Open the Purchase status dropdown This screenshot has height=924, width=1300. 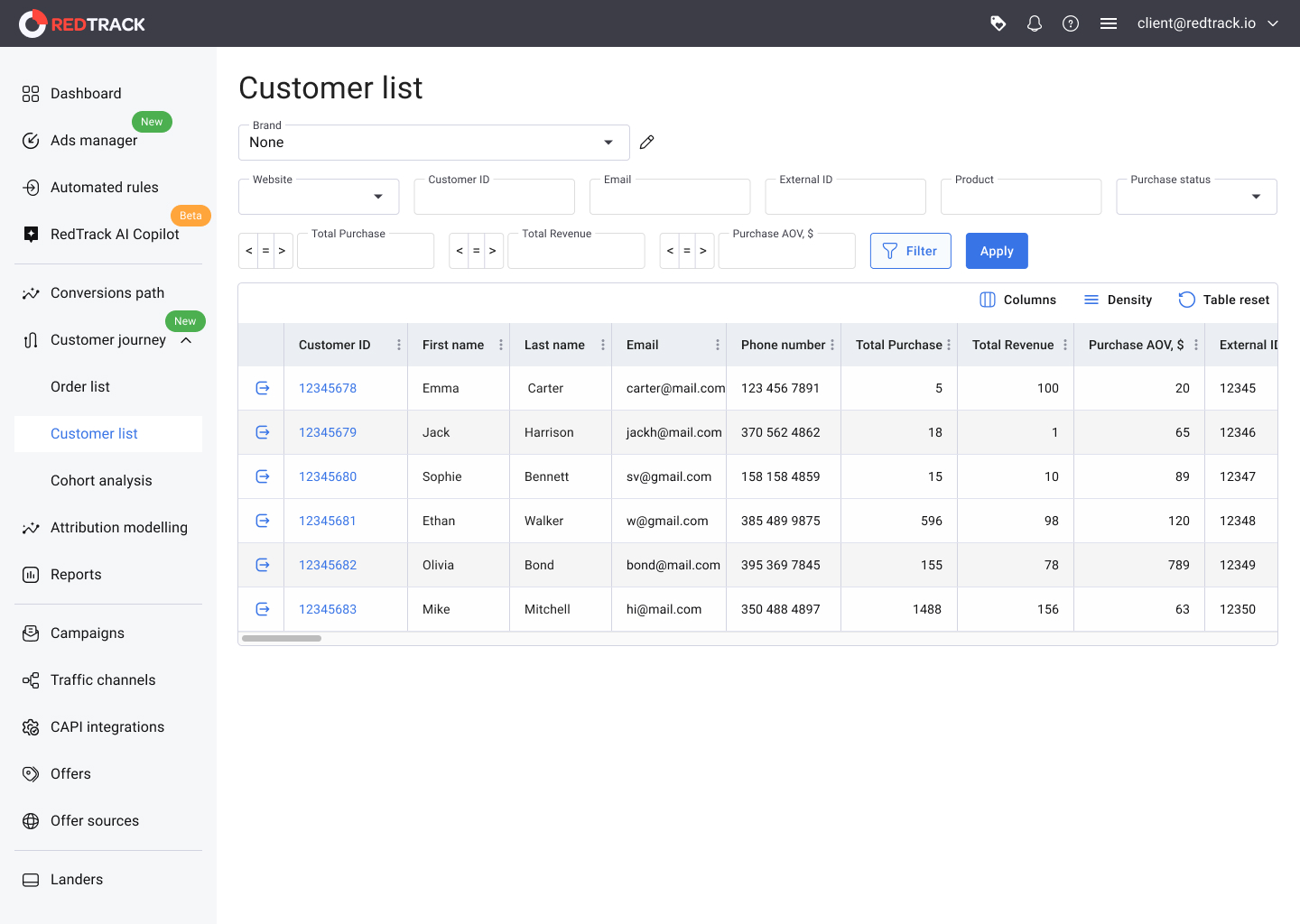[1256, 197]
